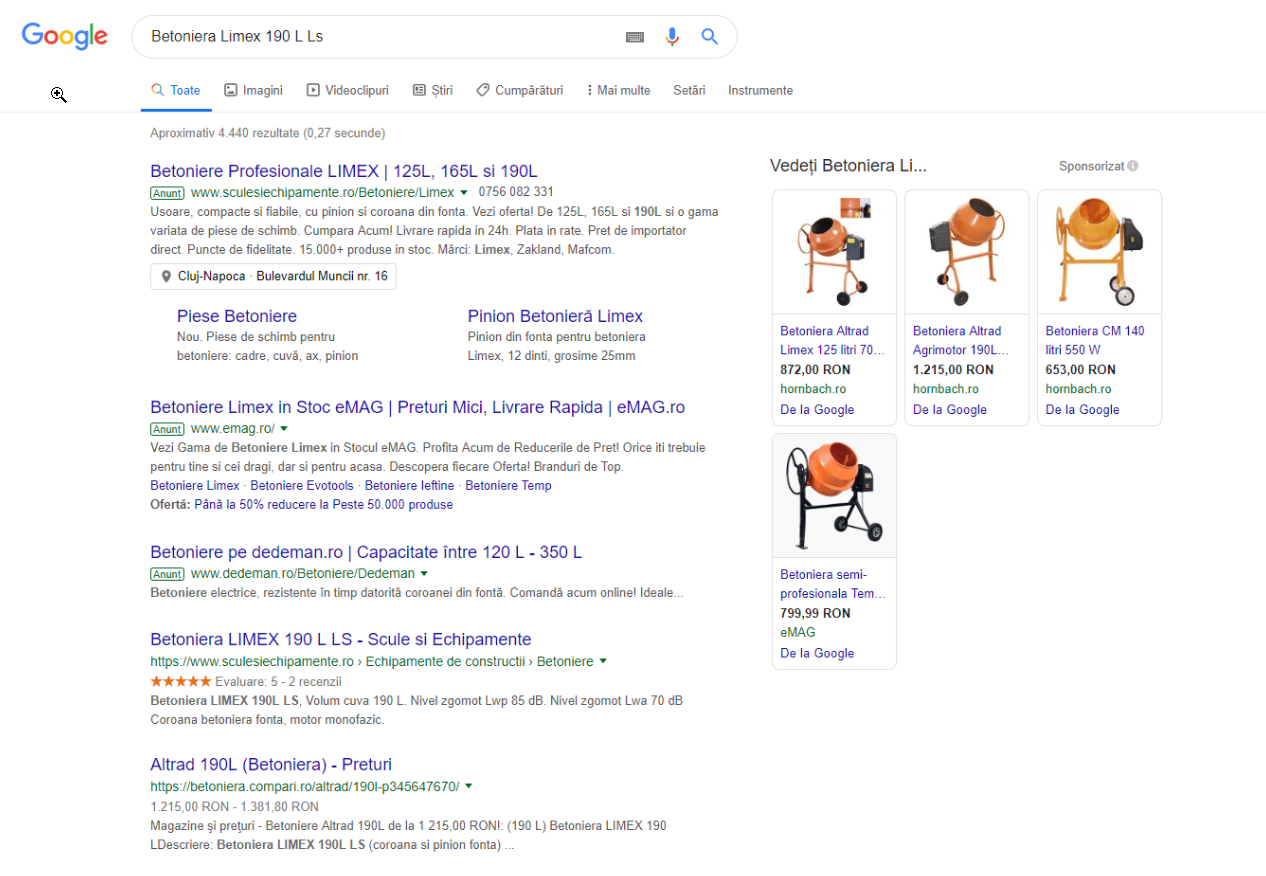Click Altrad Agrimotor 190L product image
1266x876 pixels.
point(967,252)
